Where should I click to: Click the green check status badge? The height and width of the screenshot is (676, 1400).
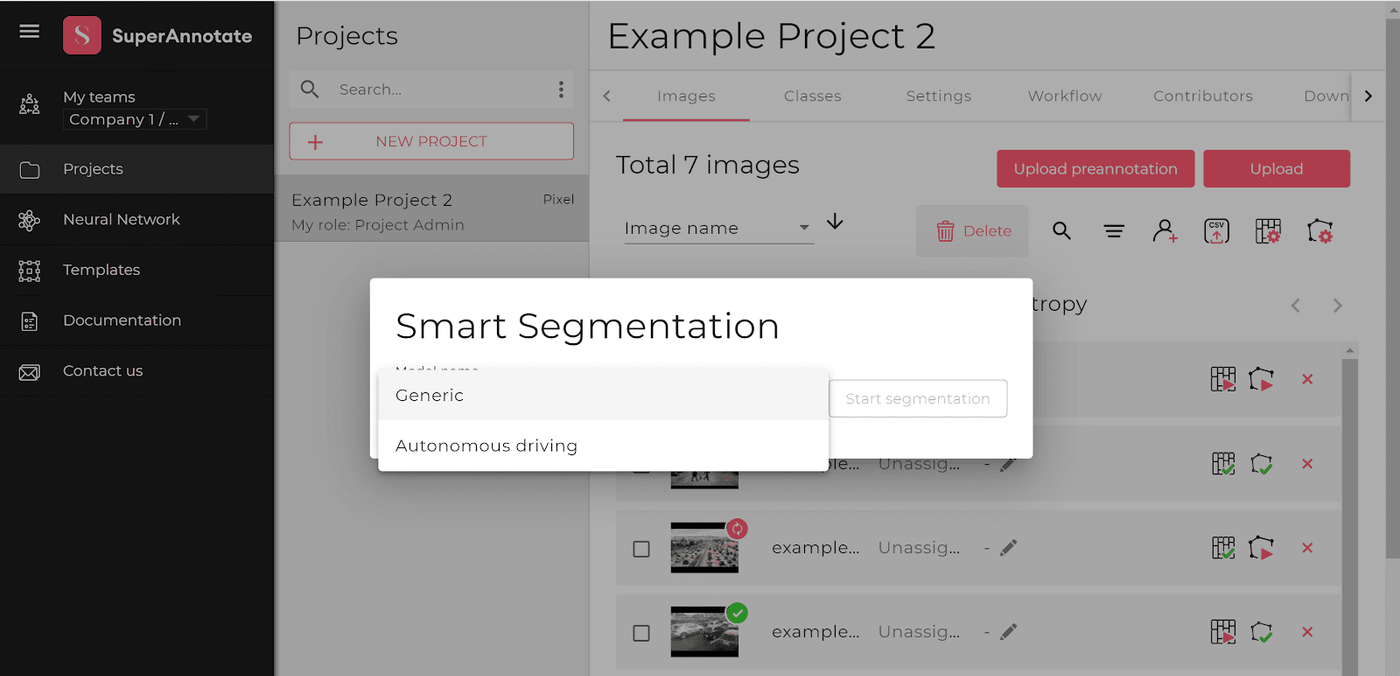coord(737,613)
